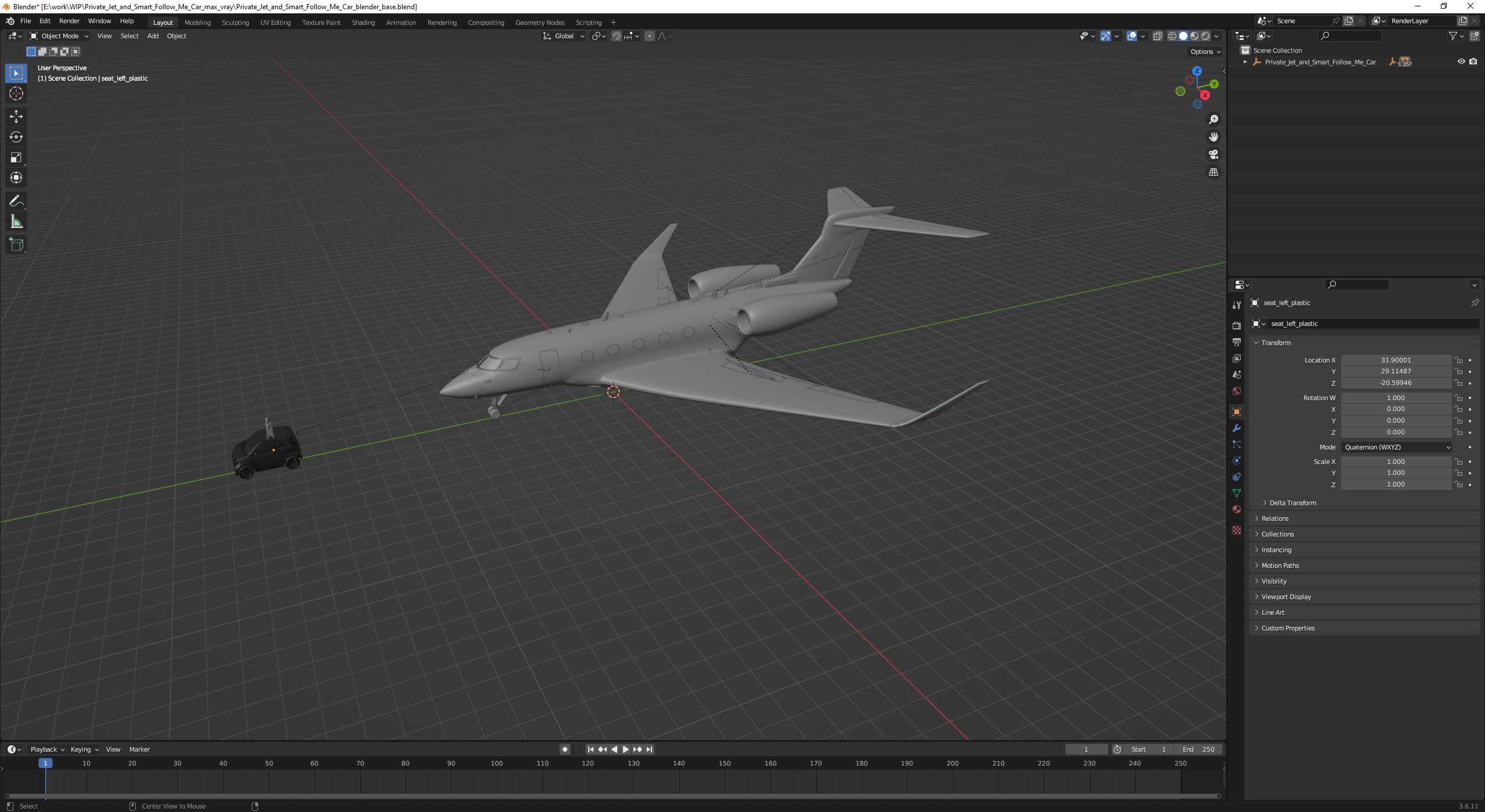Jump to the timeline end frame button
Screen dimensions: 1485x812
(649, 749)
